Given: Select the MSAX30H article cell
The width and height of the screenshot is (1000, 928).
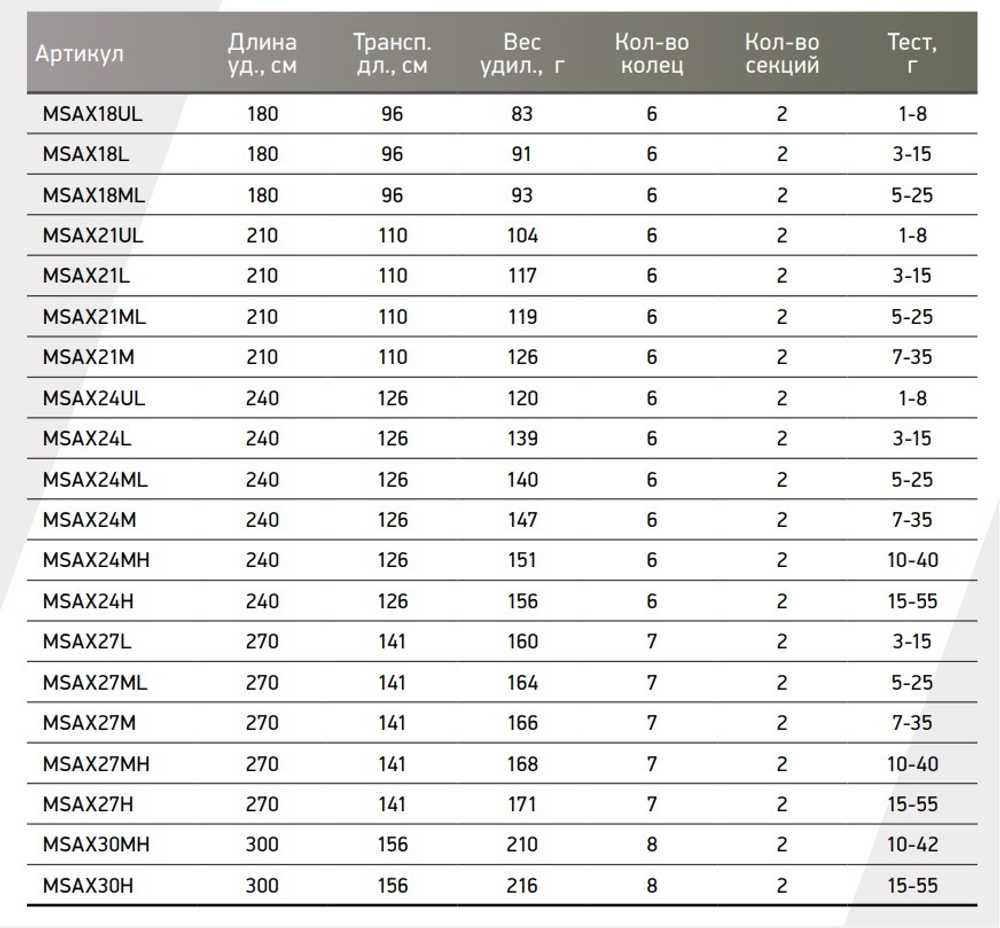Looking at the screenshot, I should [x=87, y=885].
